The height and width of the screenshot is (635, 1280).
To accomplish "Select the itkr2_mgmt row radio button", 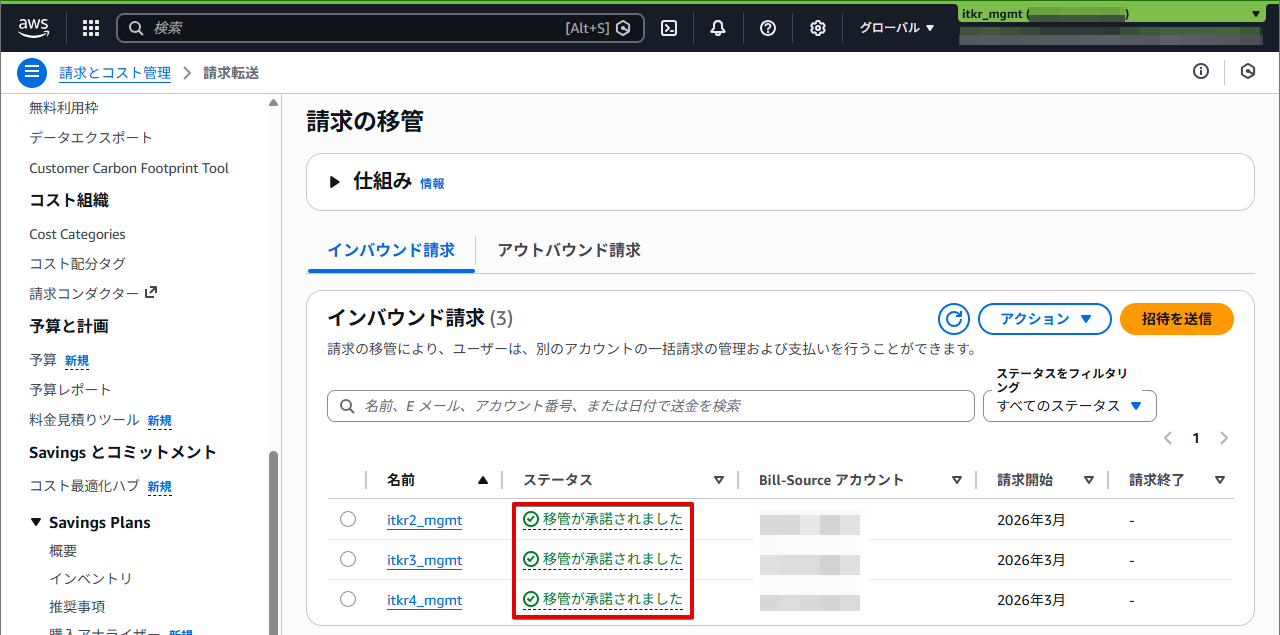I will coord(348,519).
